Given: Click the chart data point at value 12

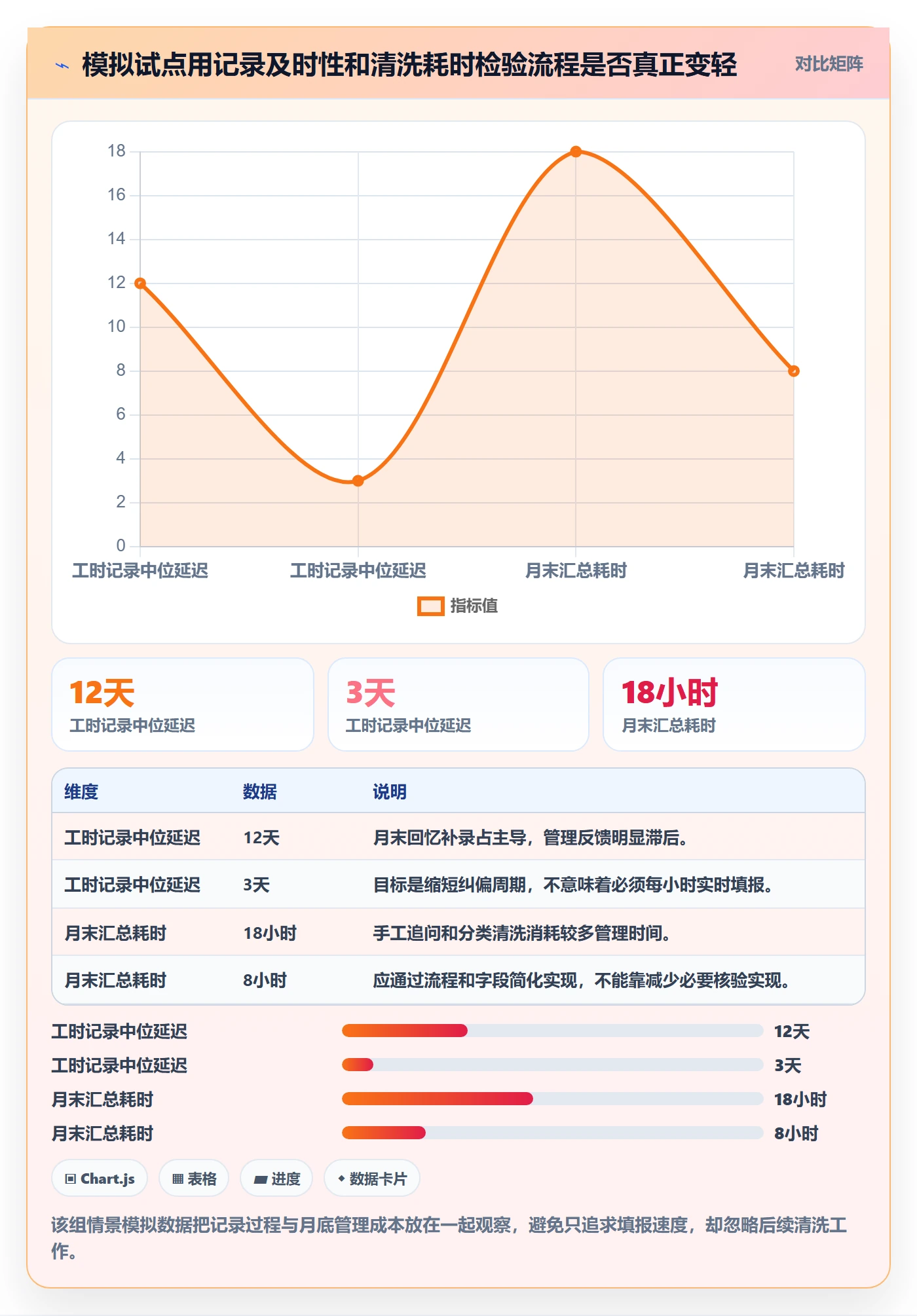Looking at the screenshot, I should [x=140, y=283].
